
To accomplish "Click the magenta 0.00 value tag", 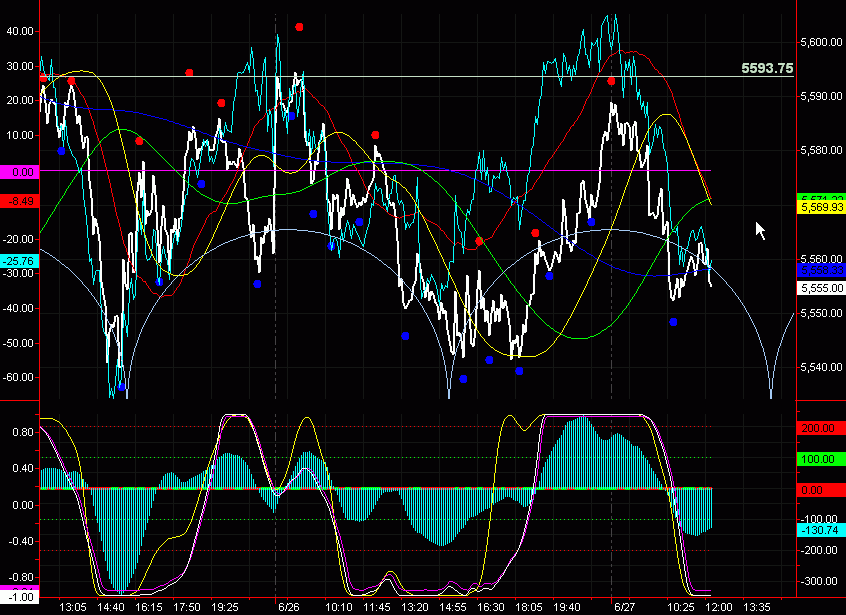I will pyautogui.click(x=19, y=172).
